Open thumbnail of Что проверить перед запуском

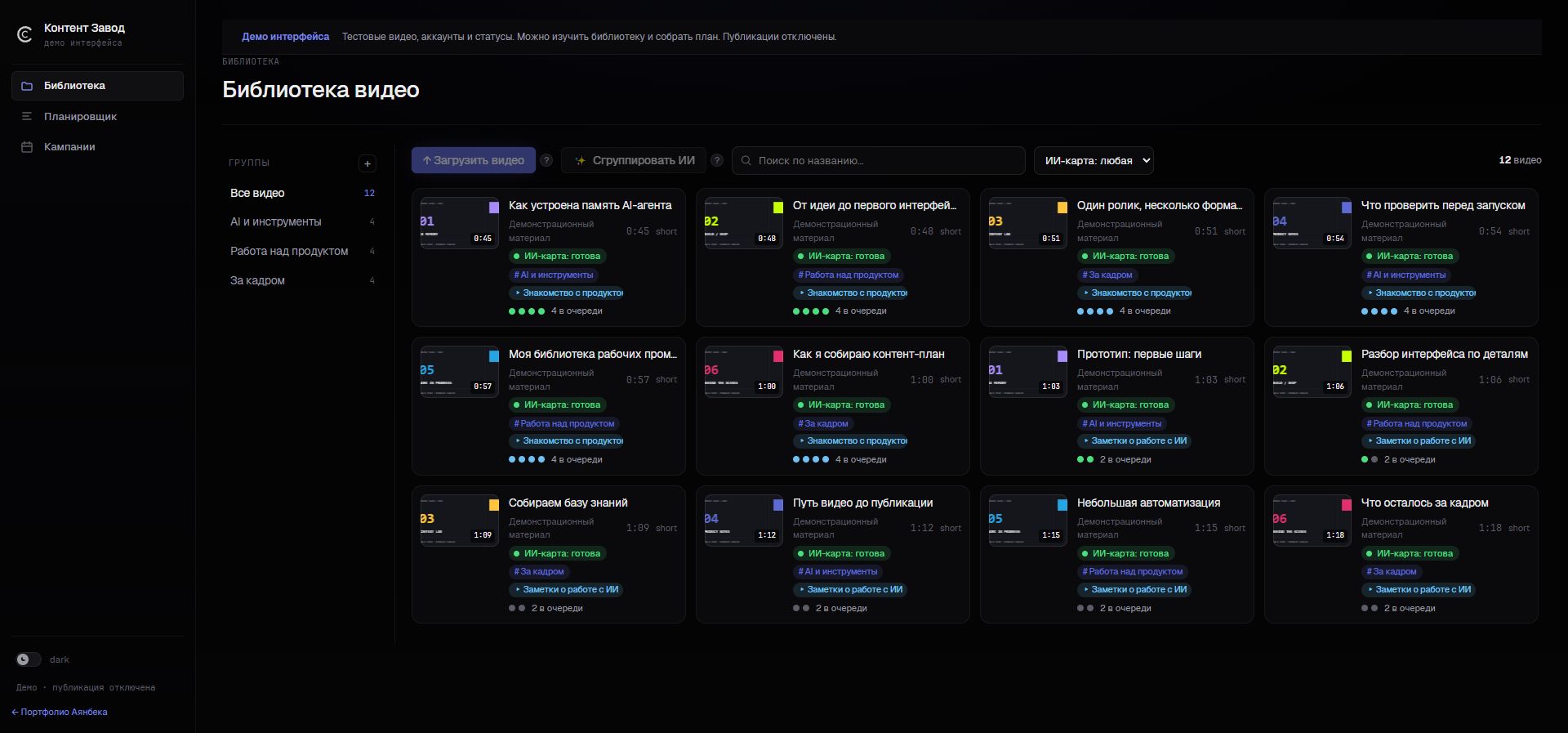pyautogui.click(x=1312, y=222)
